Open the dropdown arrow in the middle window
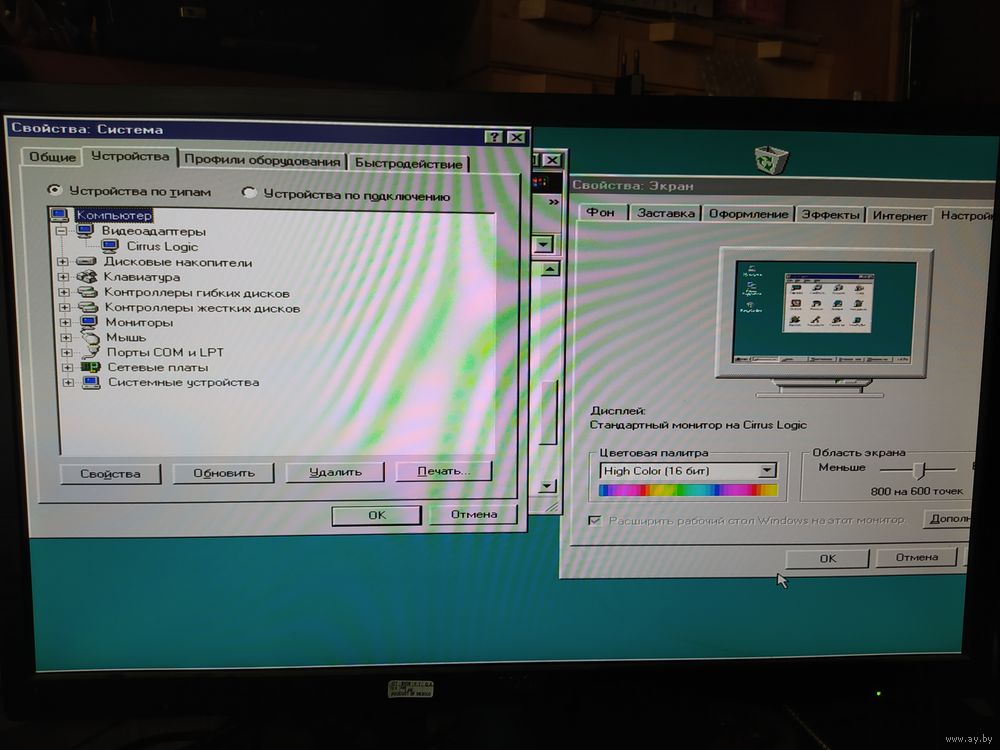The width and height of the screenshot is (1000, 750). tap(543, 244)
